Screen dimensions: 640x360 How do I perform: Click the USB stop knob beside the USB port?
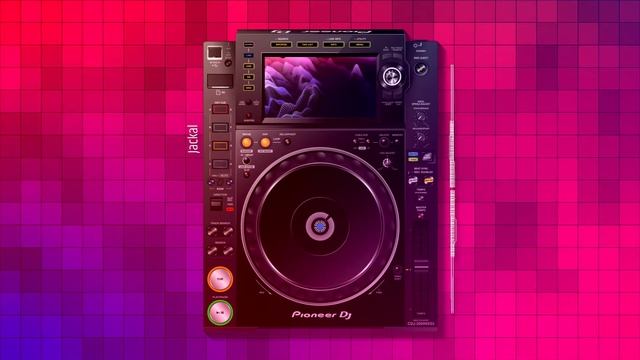(228, 63)
